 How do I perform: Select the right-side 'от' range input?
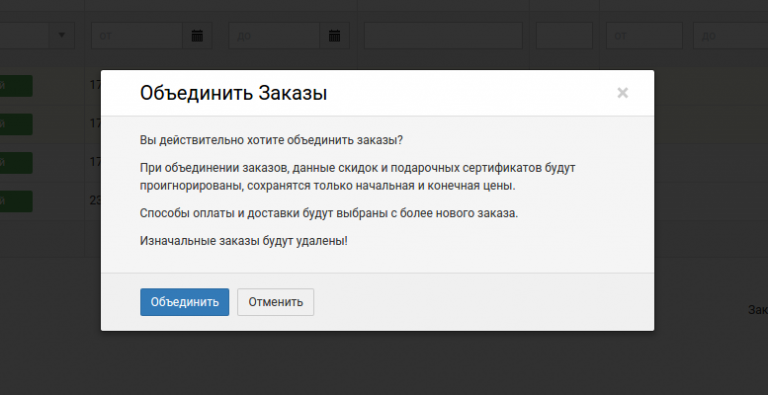click(644, 36)
